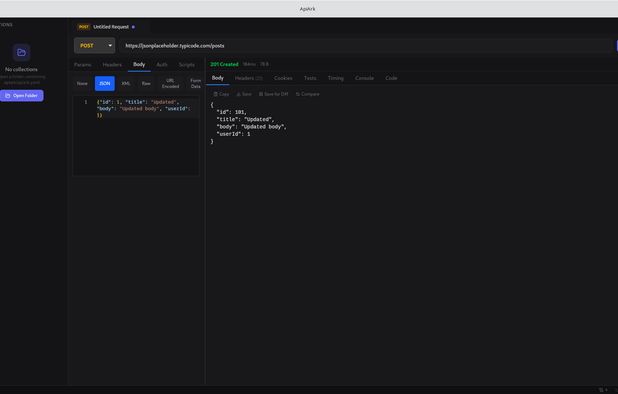The height and width of the screenshot is (394, 618).
Task: Click line number 1 in the body editor
Action: (x=86, y=102)
